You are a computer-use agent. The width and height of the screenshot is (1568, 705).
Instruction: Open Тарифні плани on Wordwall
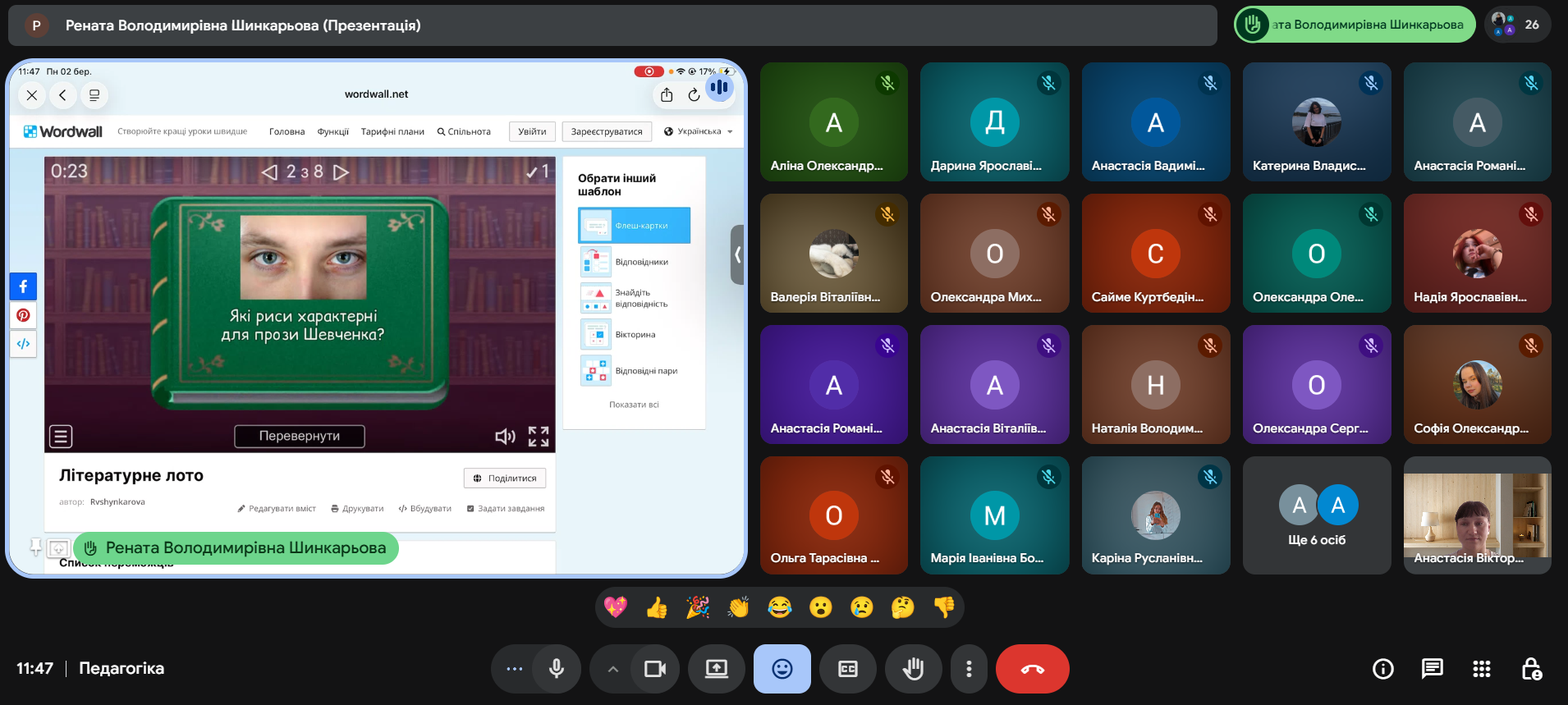(x=392, y=131)
